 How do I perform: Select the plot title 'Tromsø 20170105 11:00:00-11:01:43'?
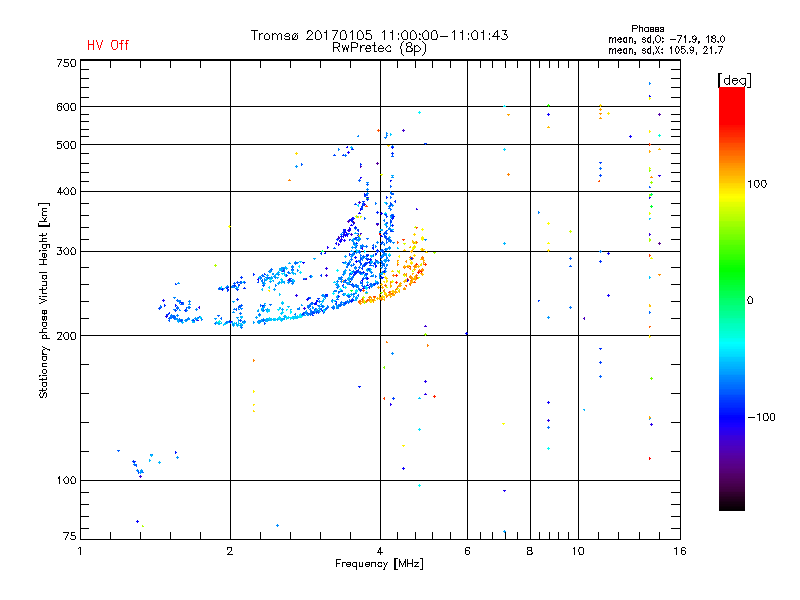coord(379,35)
